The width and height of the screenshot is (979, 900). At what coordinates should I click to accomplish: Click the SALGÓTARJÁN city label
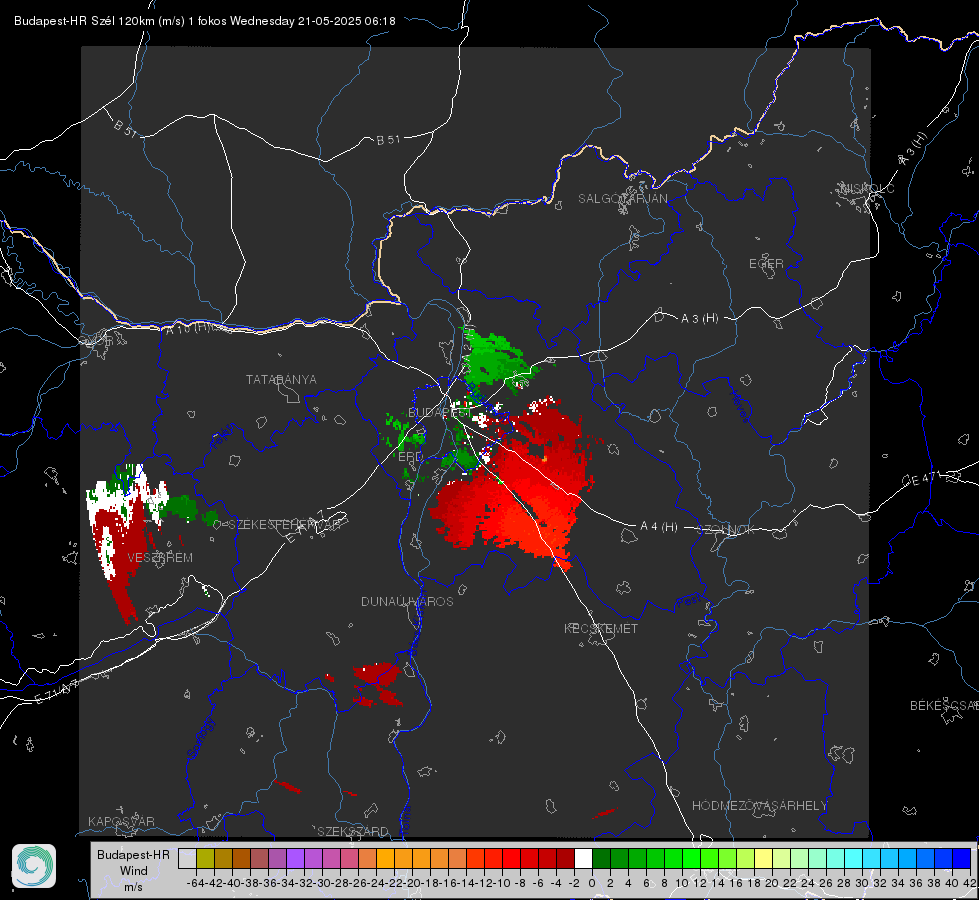(622, 199)
